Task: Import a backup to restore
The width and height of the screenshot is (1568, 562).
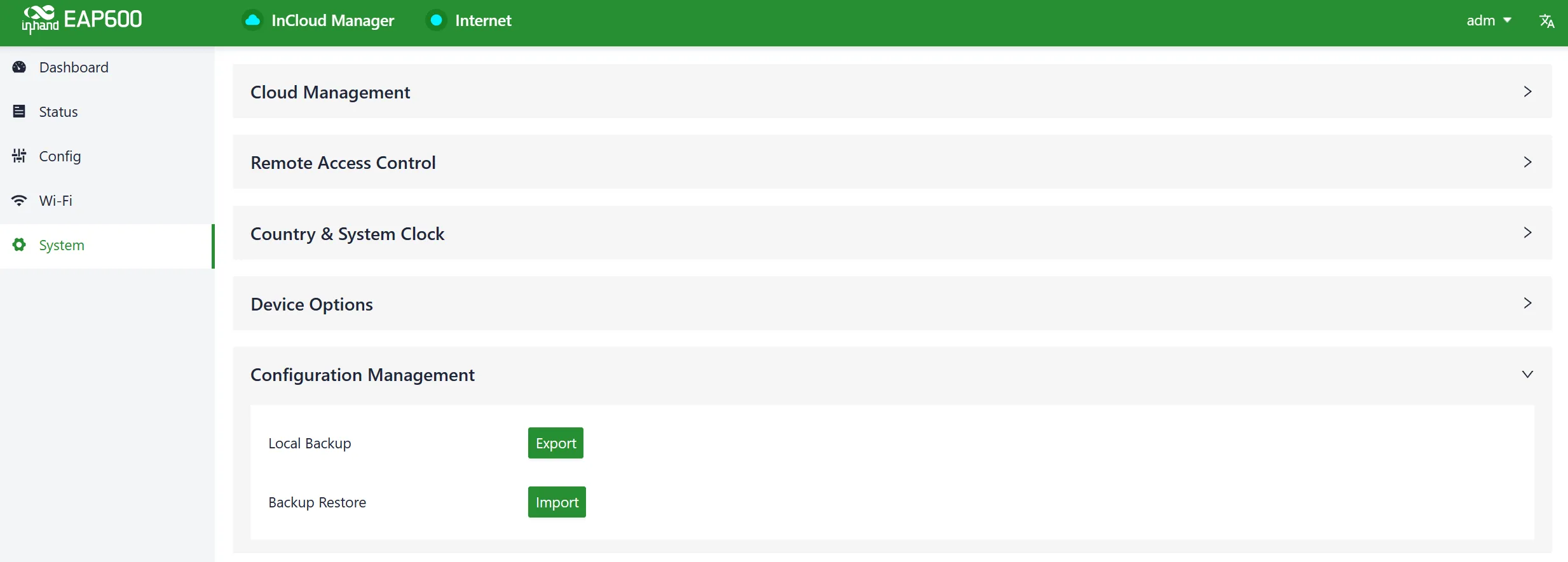Action: click(x=557, y=502)
